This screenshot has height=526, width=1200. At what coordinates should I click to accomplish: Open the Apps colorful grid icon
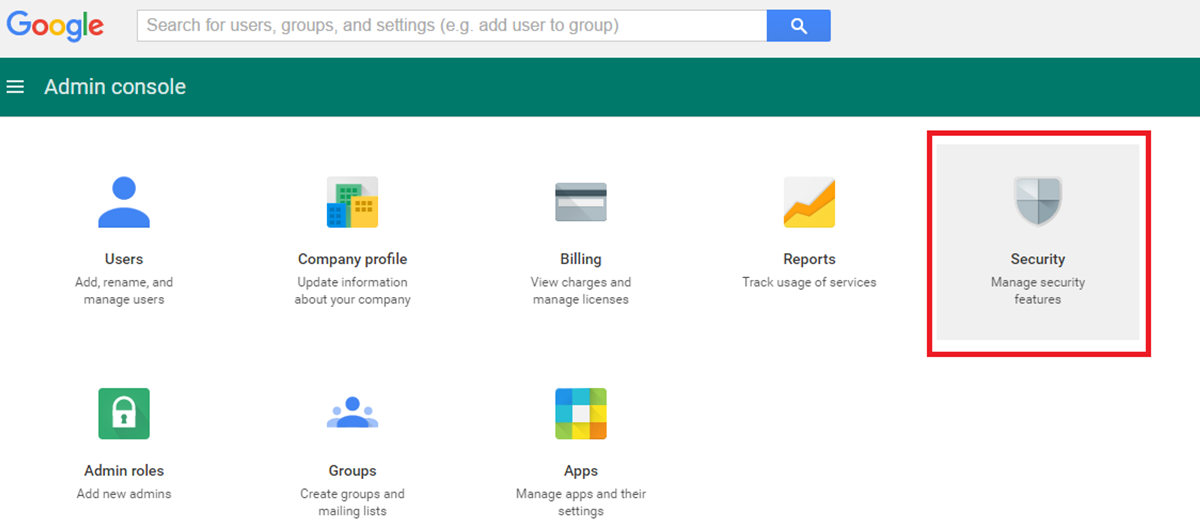click(581, 414)
